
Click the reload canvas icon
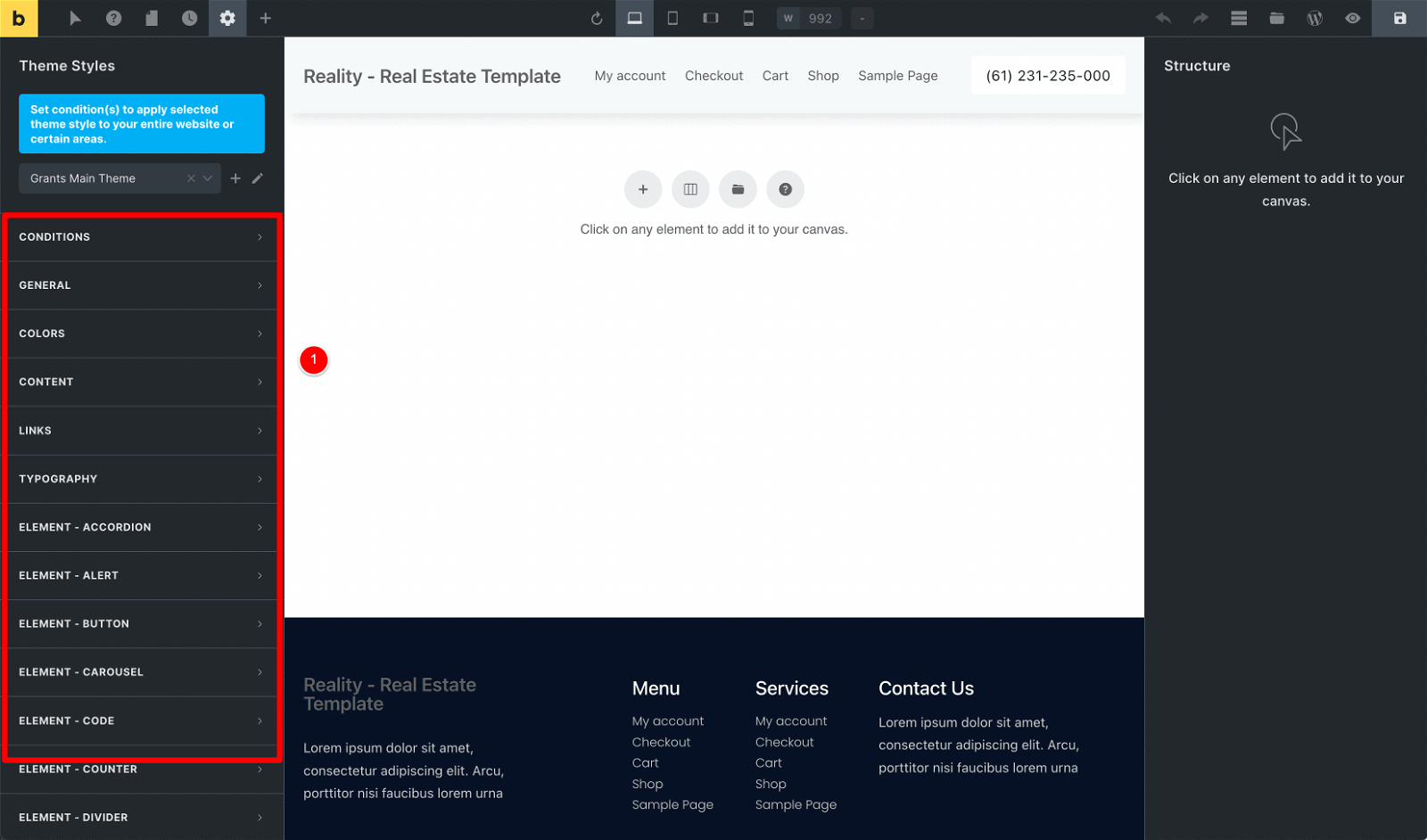[597, 18]
